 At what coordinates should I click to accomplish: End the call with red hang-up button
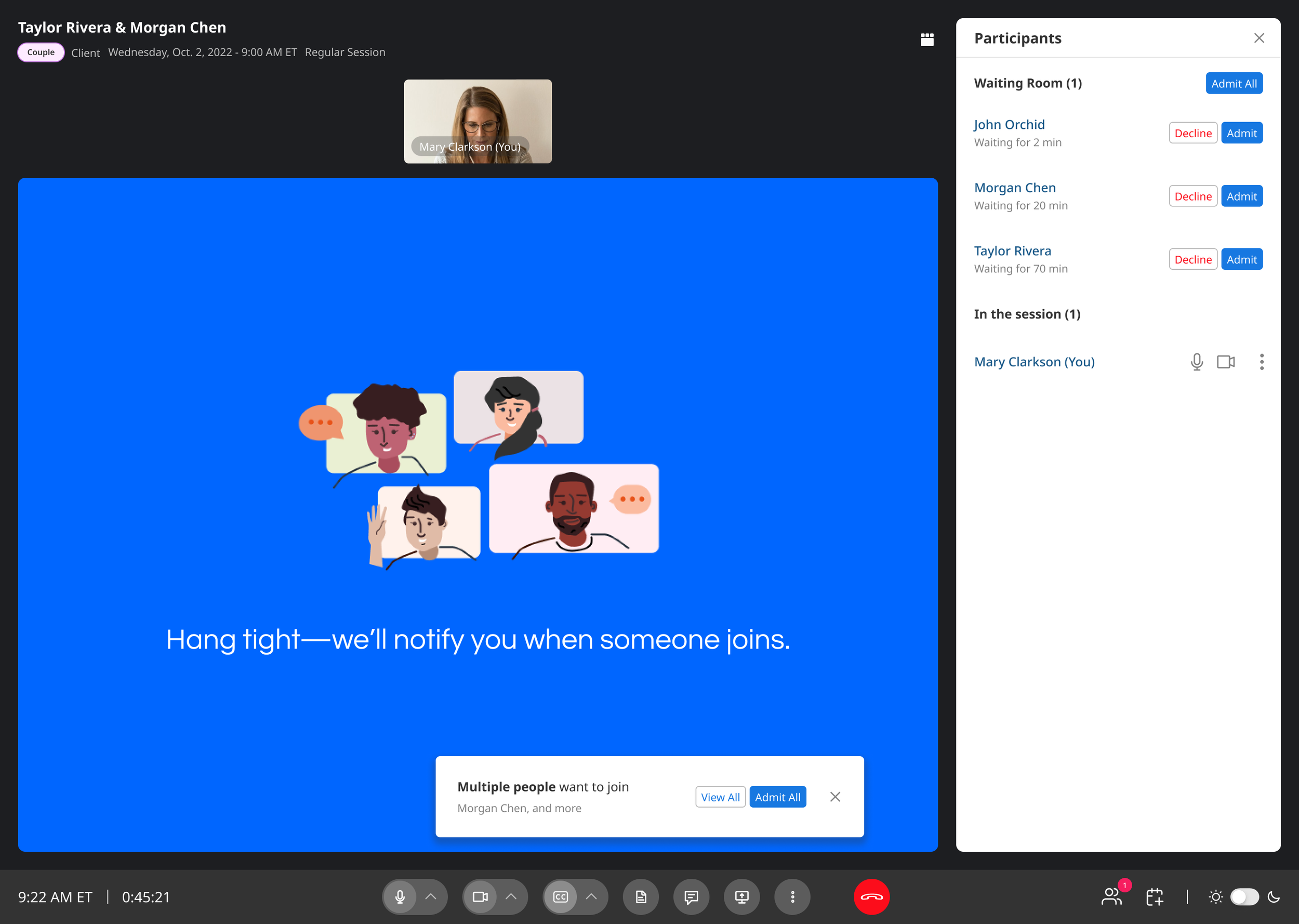871,896
